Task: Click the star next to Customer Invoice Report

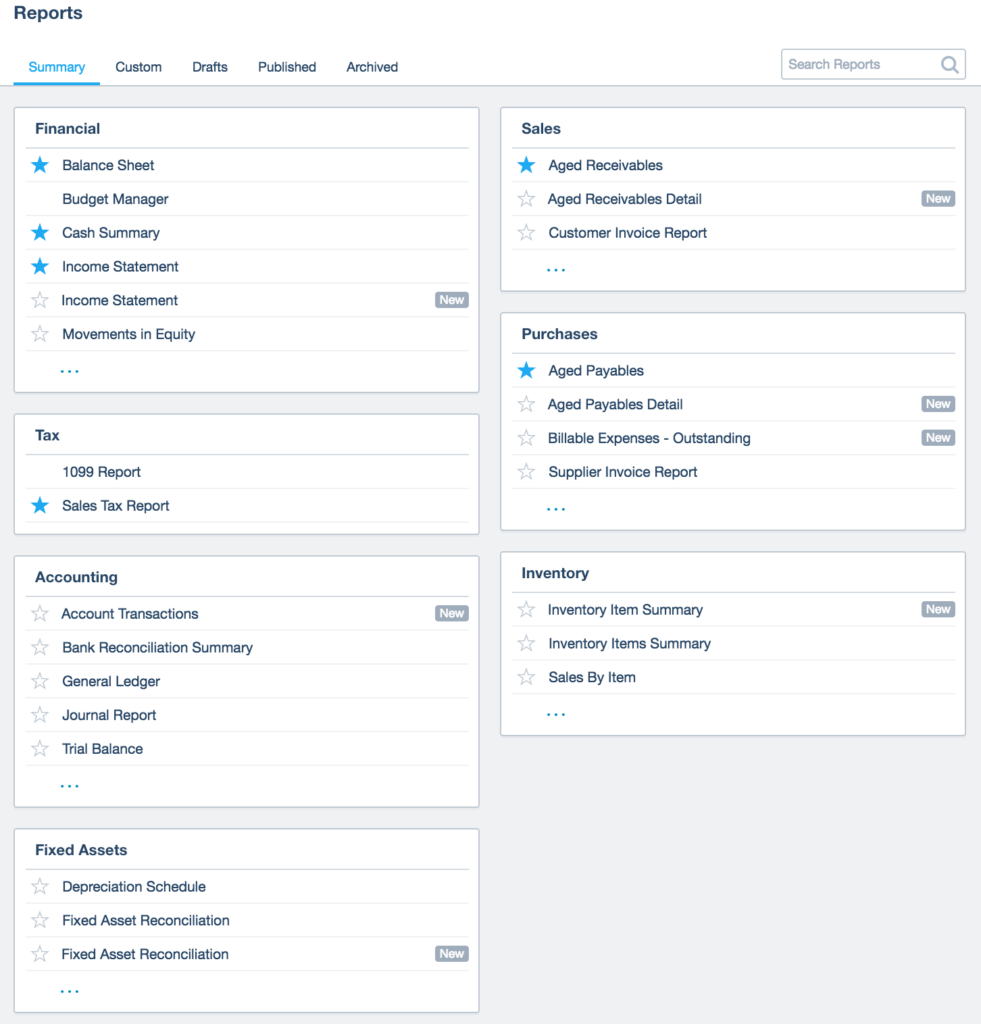Action: point(526,232)
